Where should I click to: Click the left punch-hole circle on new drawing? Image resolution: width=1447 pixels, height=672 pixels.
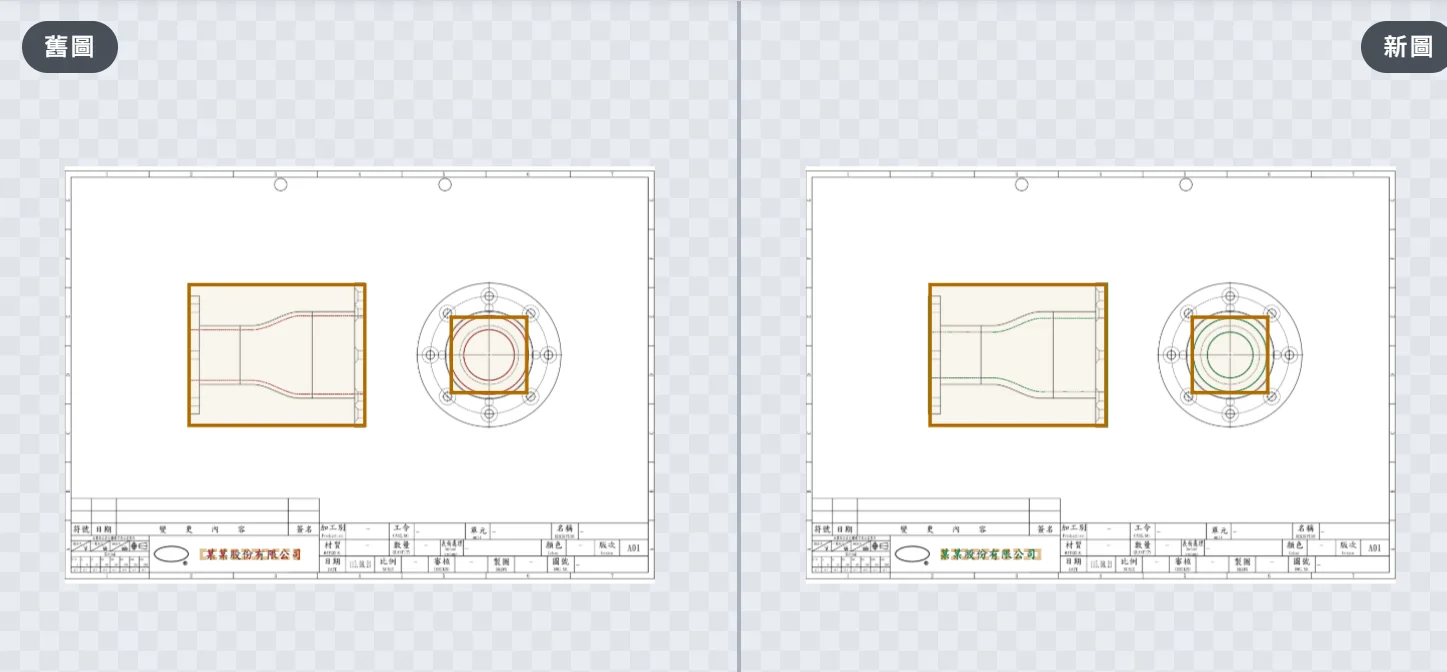(1021, 184)
